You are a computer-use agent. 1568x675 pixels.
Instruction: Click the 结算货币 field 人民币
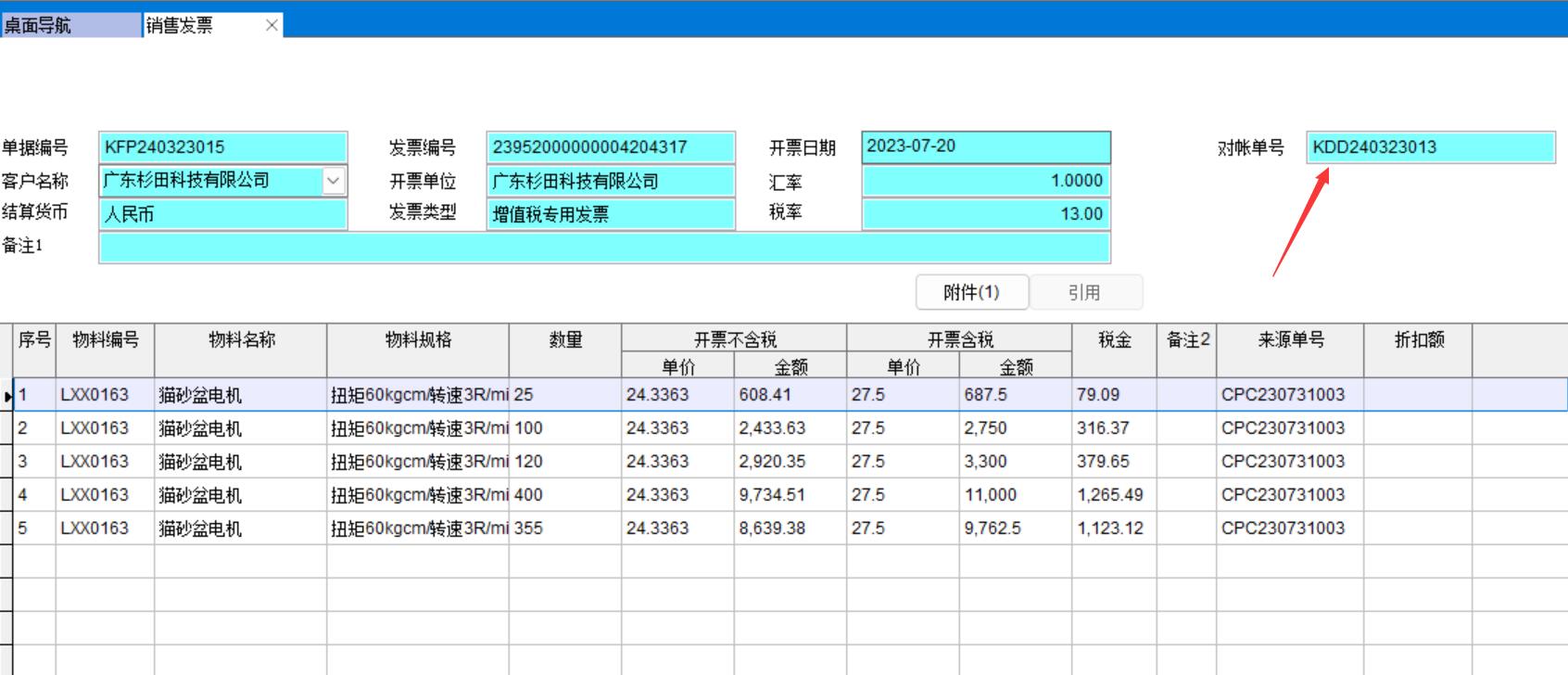click(222, 214)
